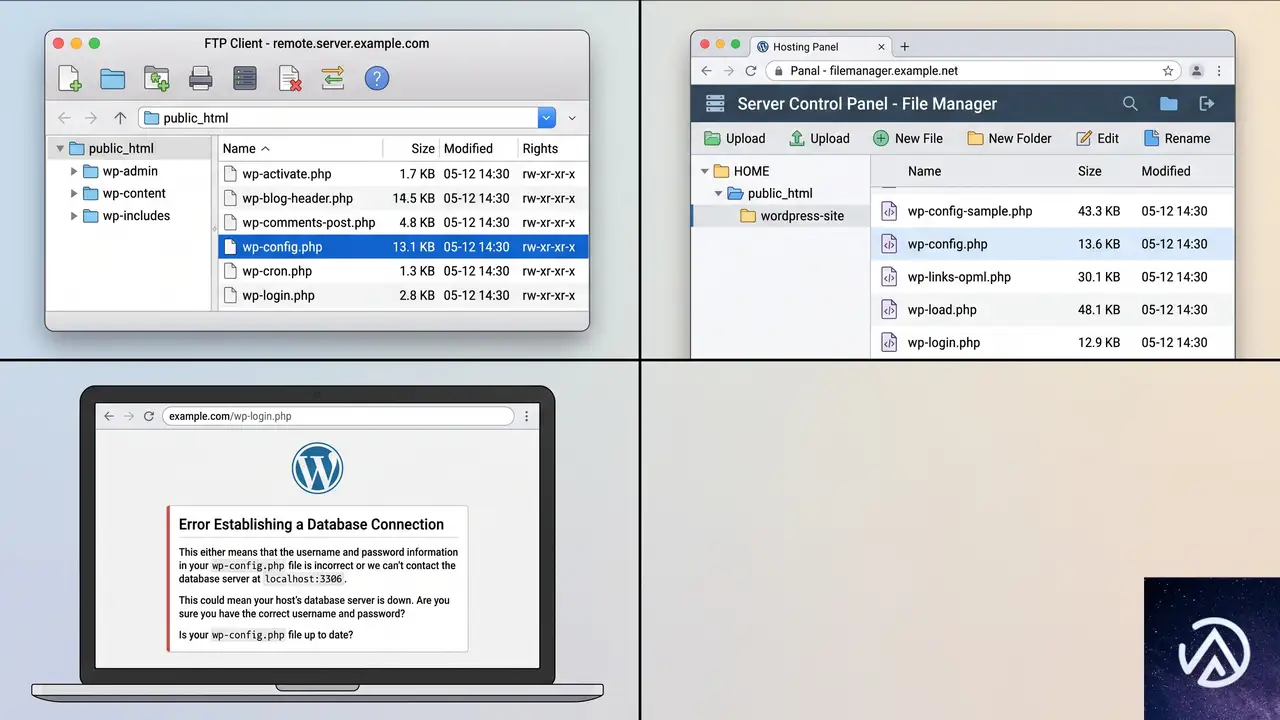Viewport: 1280px width, 720px height.
Task: Click the Rename button in File Manager
Action: click(x=1176, y=139)
